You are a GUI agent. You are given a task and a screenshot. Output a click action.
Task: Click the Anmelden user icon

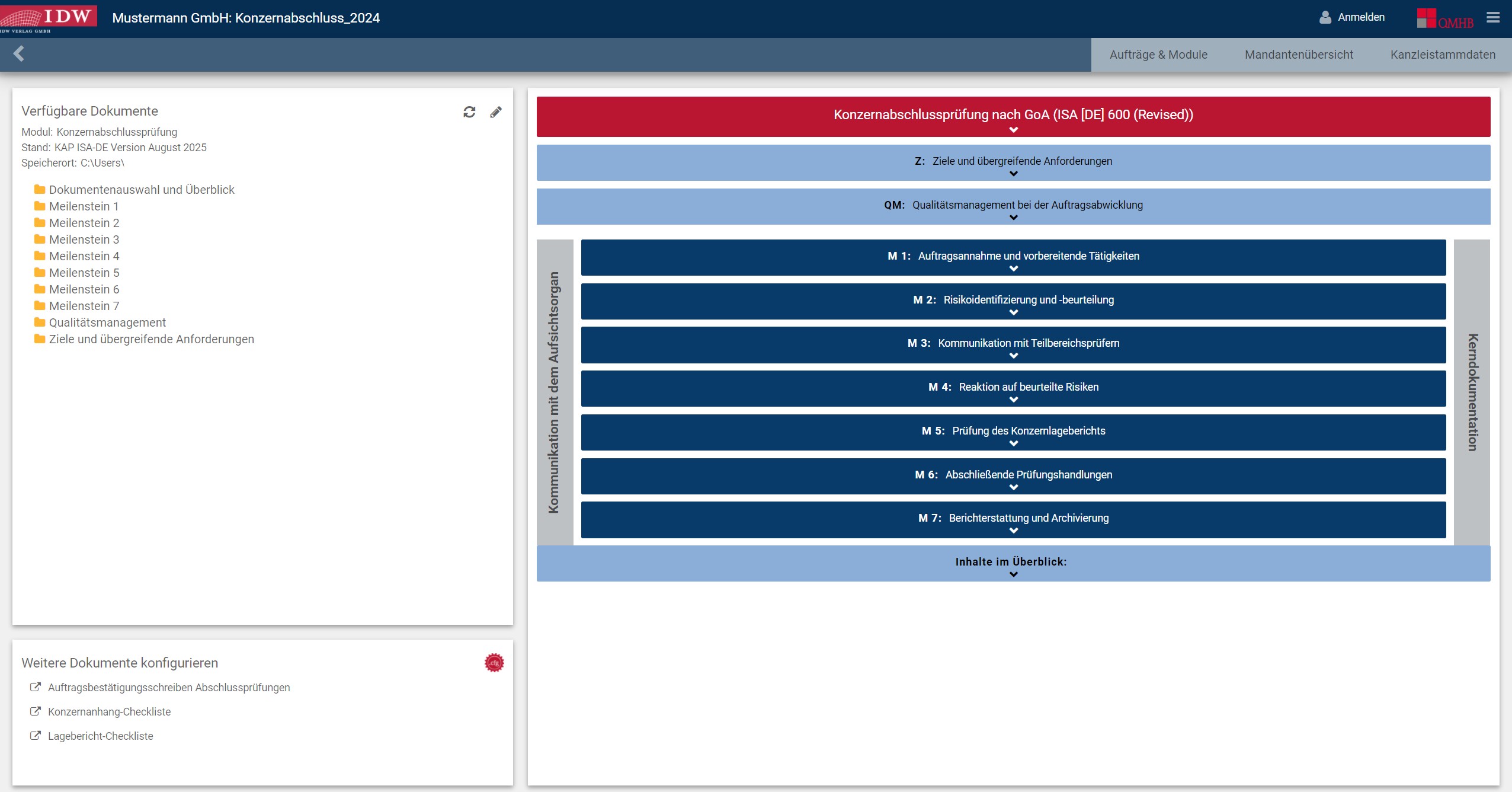pos(1325,18)
